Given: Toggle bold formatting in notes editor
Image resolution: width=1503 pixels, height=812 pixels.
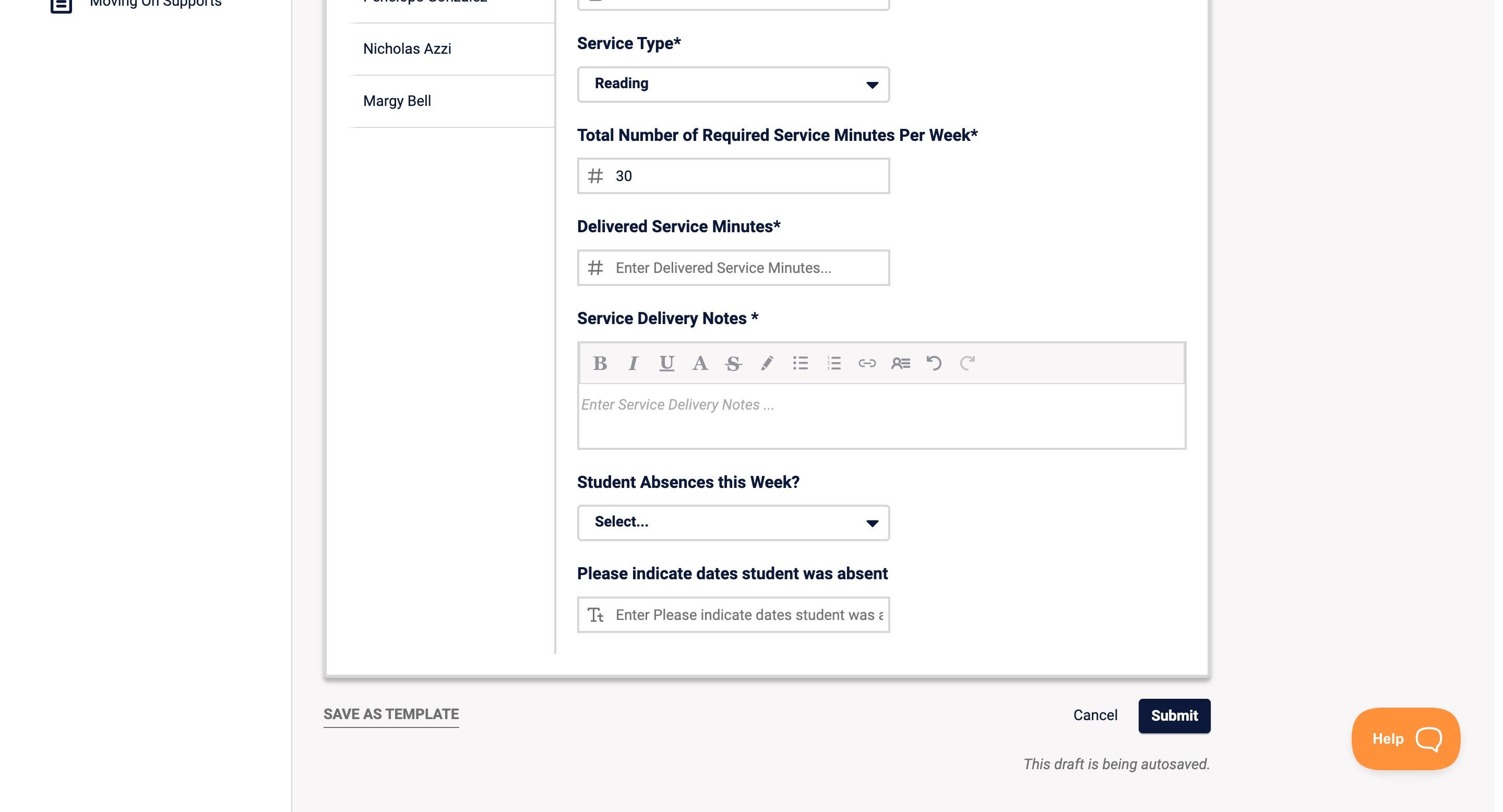Looking at the screenshot, I should [x=600, y=363].
